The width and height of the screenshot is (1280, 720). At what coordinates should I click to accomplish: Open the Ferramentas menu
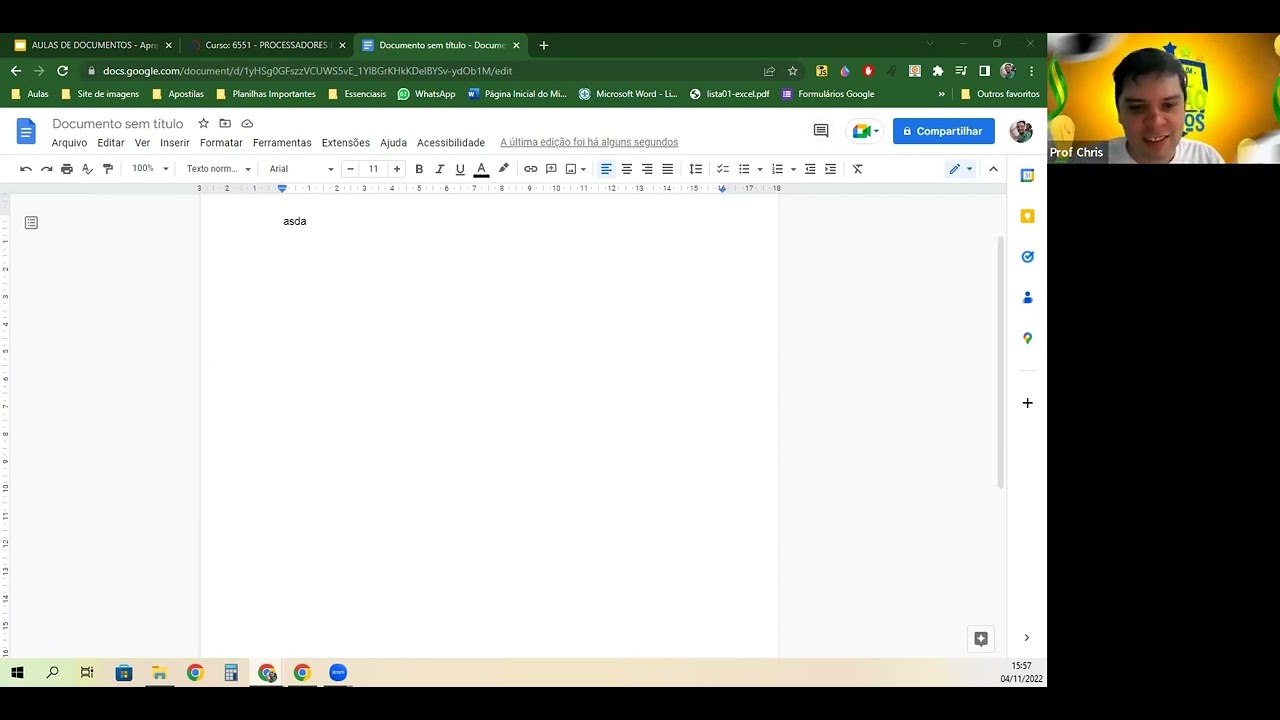coord(282,143)
